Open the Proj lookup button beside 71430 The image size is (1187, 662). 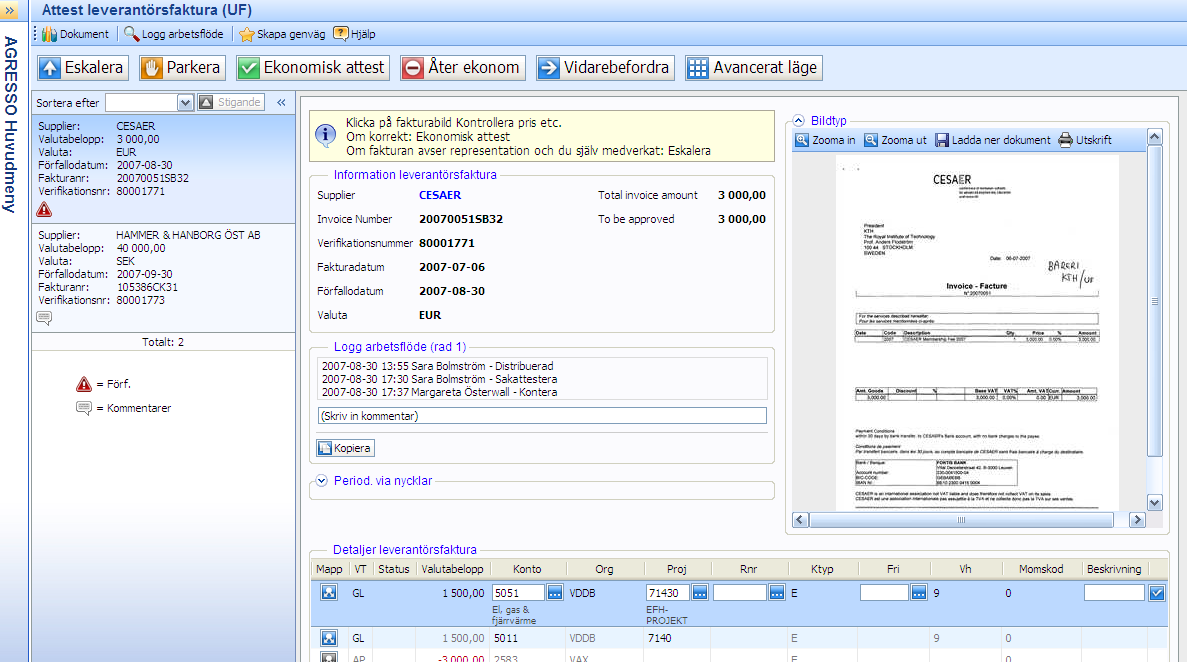pos(699,593)
